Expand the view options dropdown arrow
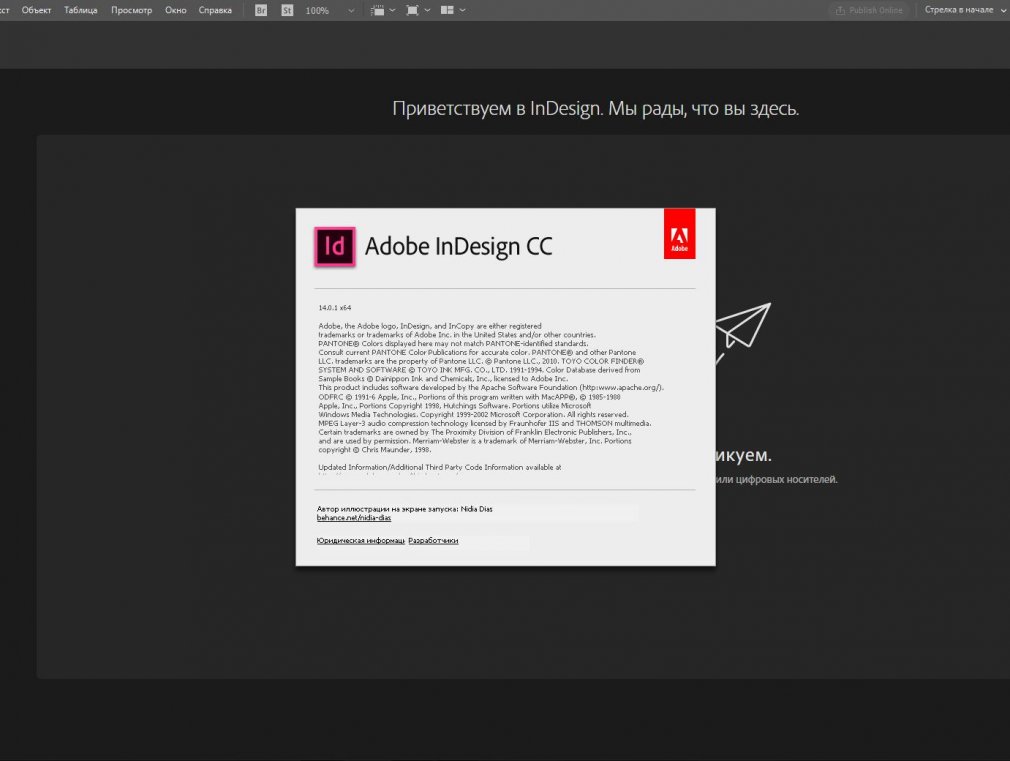This screenshot has height=761, width=1010. (x=392, y=10)
